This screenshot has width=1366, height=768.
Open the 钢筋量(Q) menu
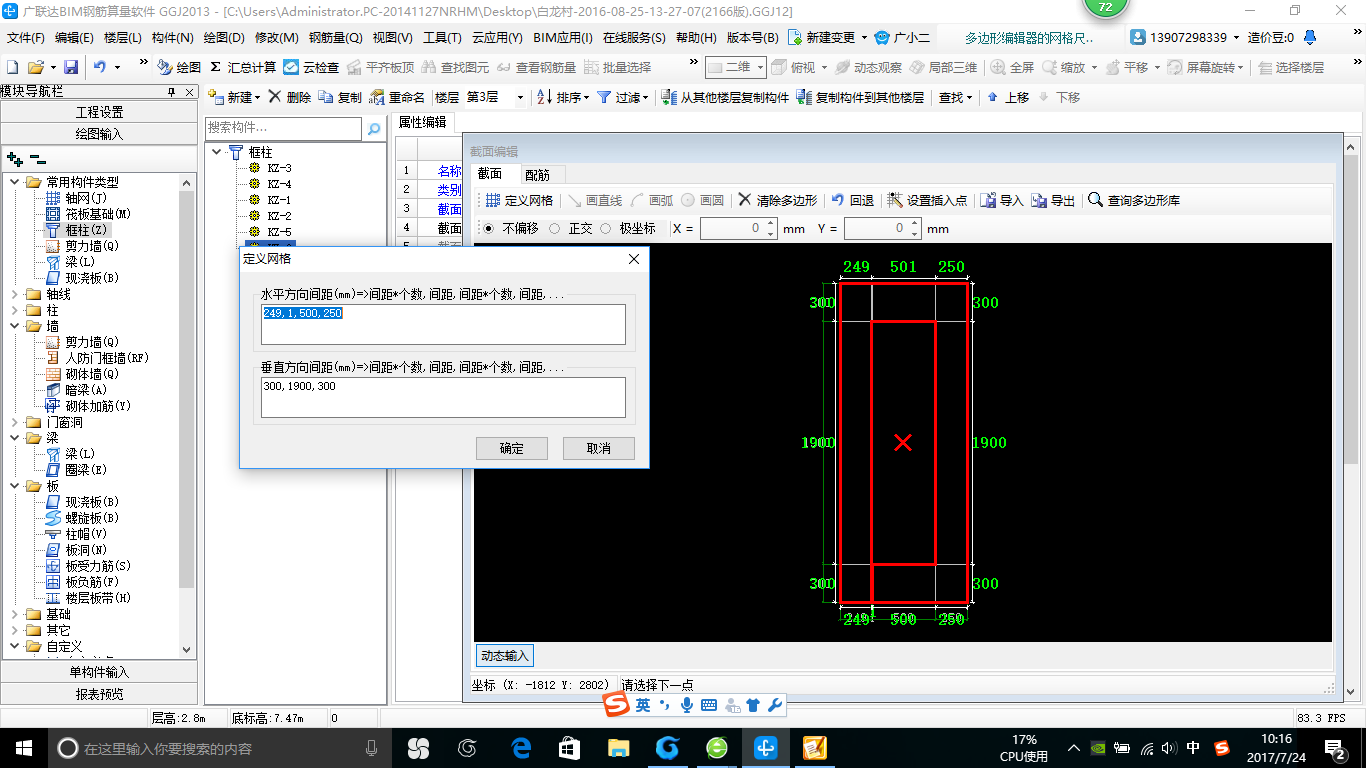point(335,38)
